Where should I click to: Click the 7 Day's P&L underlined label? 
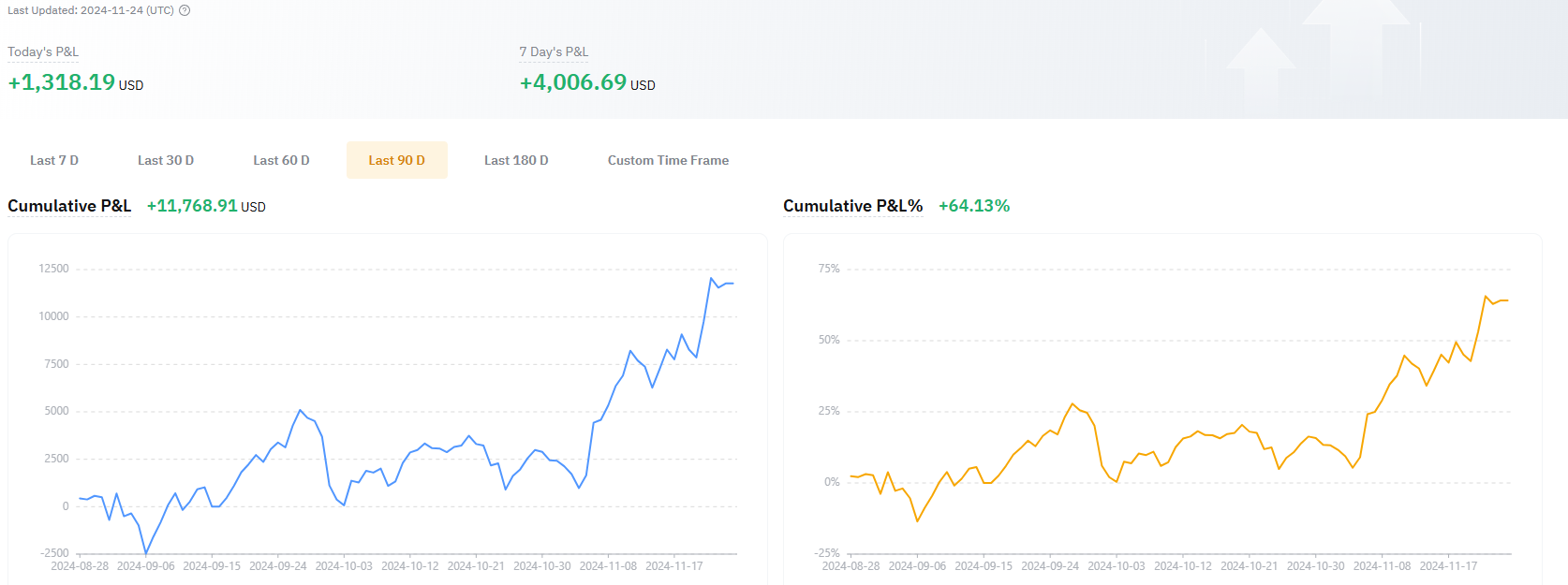[554, 52]
